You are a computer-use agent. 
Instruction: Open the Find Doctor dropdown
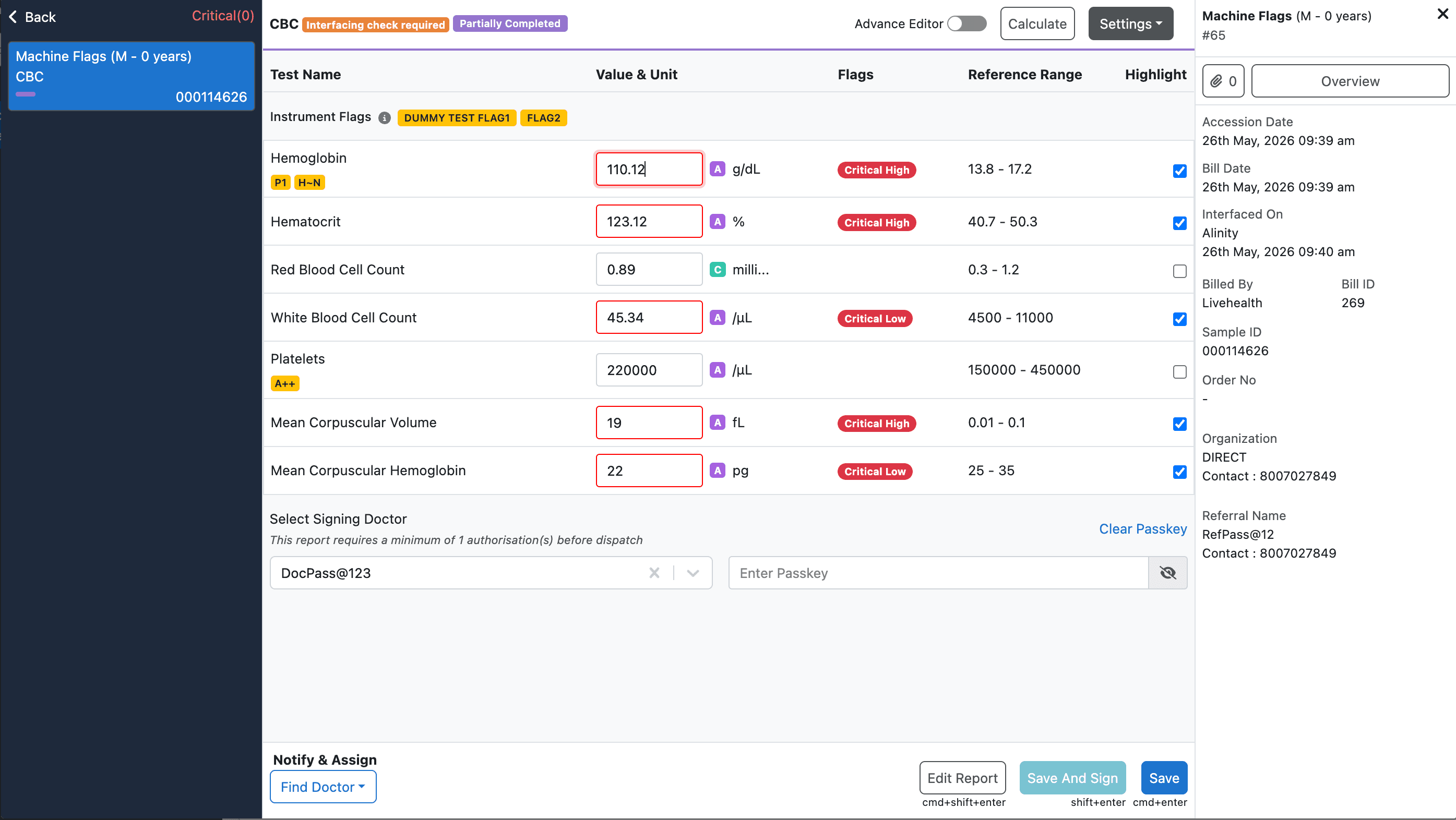point(323,787)
